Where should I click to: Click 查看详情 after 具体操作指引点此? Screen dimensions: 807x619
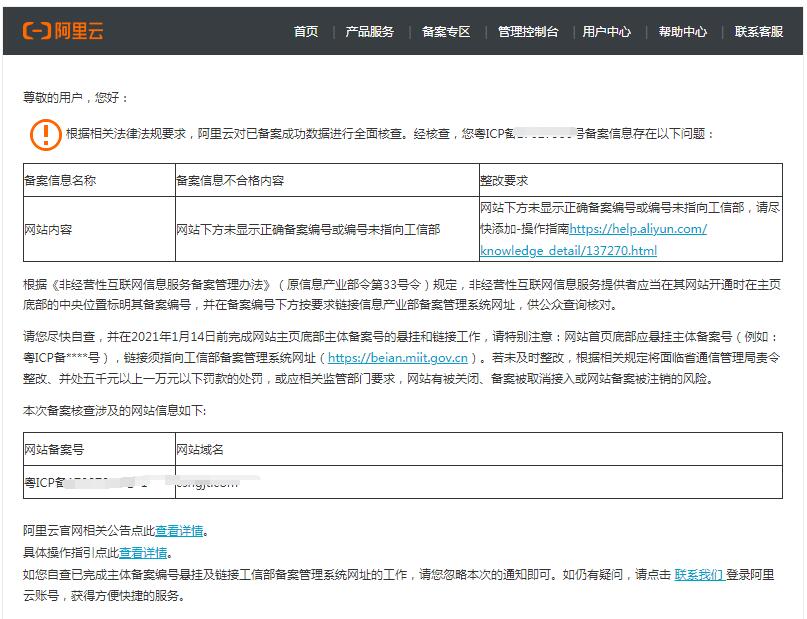pos(143,553)
